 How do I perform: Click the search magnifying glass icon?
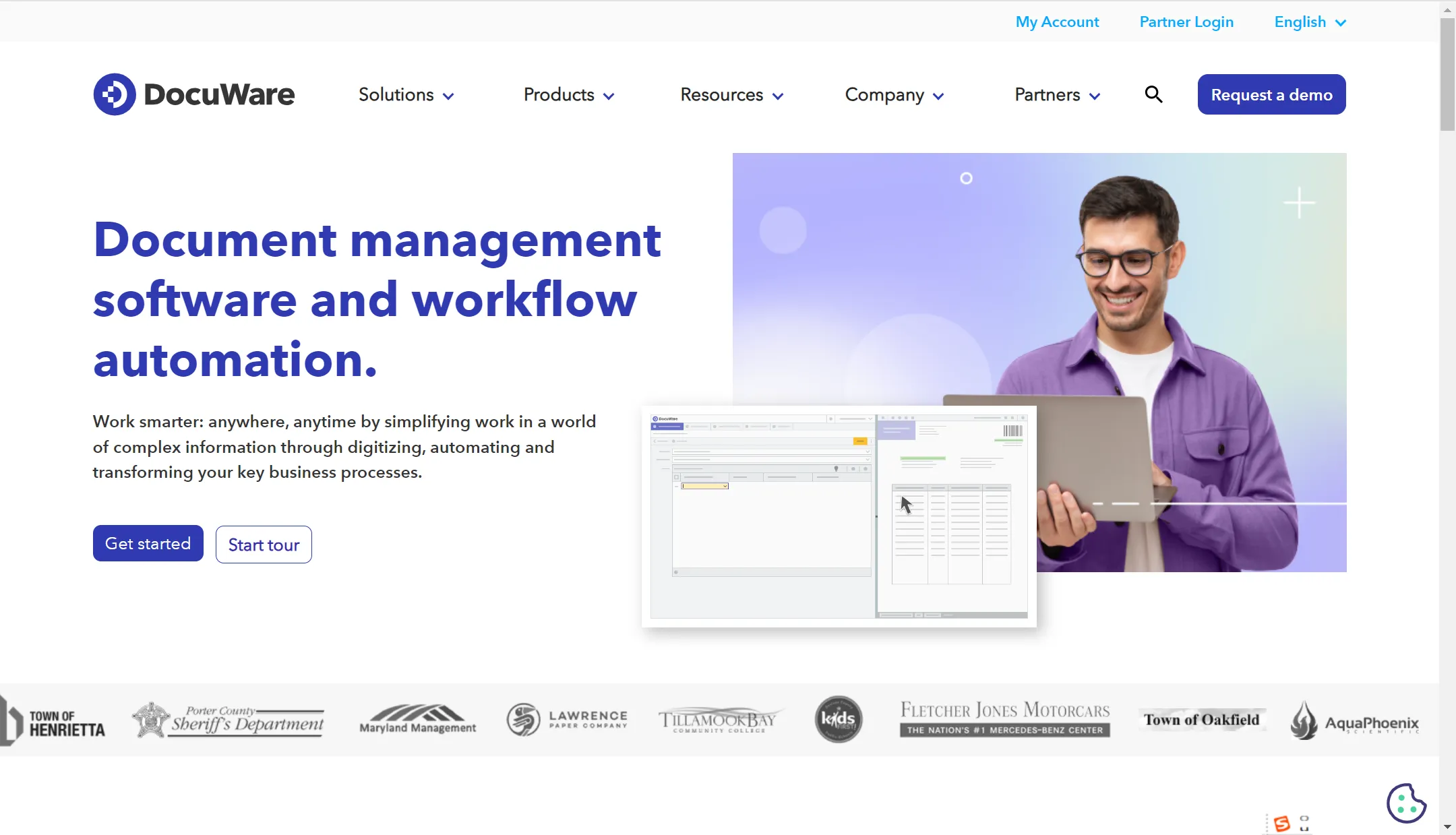pos(1153,94)
